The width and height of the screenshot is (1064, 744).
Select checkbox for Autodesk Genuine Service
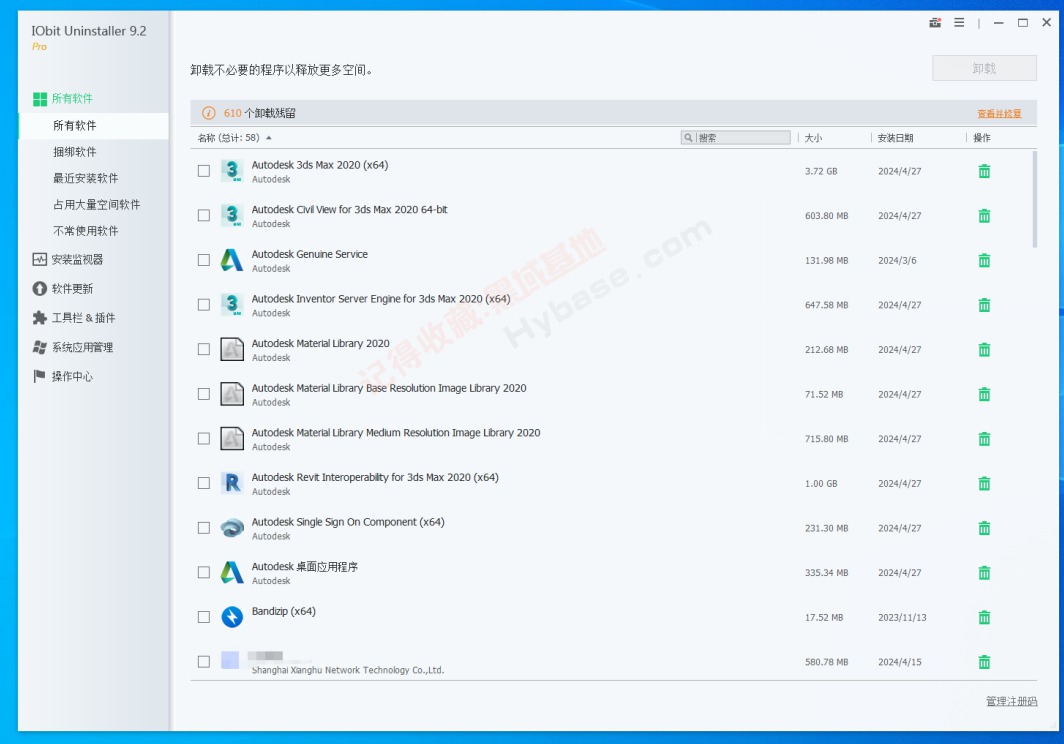(204, 260)
